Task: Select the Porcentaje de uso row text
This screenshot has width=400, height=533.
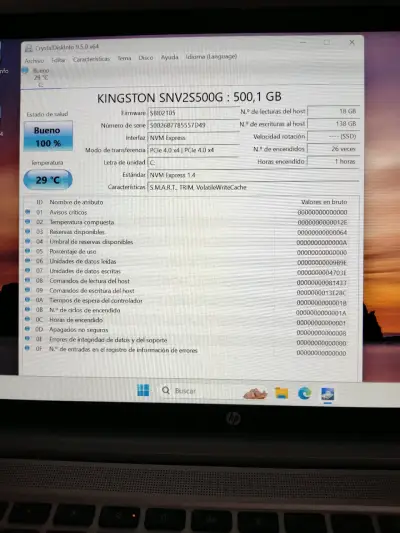Action: point(73,252)
